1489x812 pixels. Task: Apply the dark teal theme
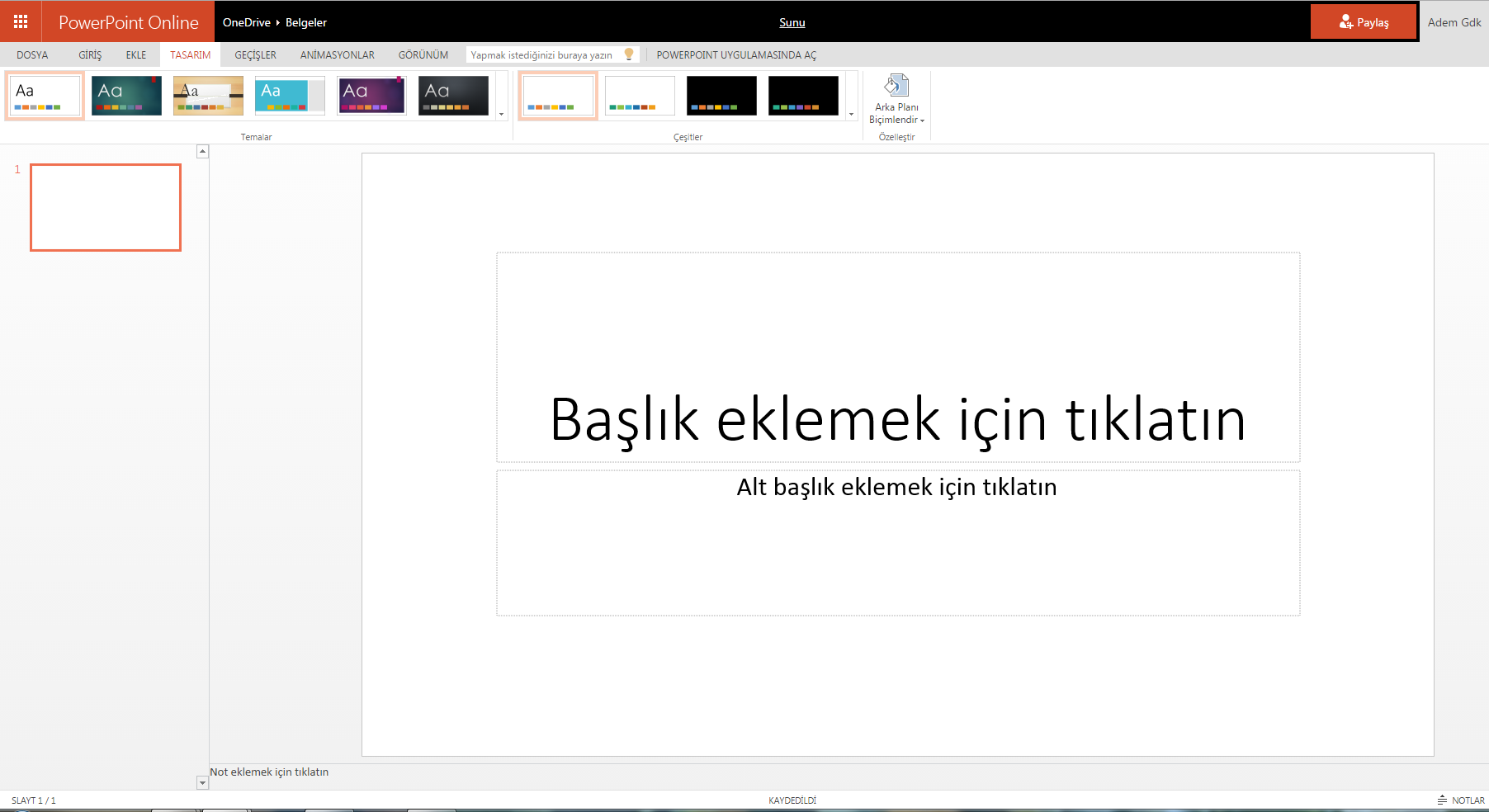(x=126, y=96)
